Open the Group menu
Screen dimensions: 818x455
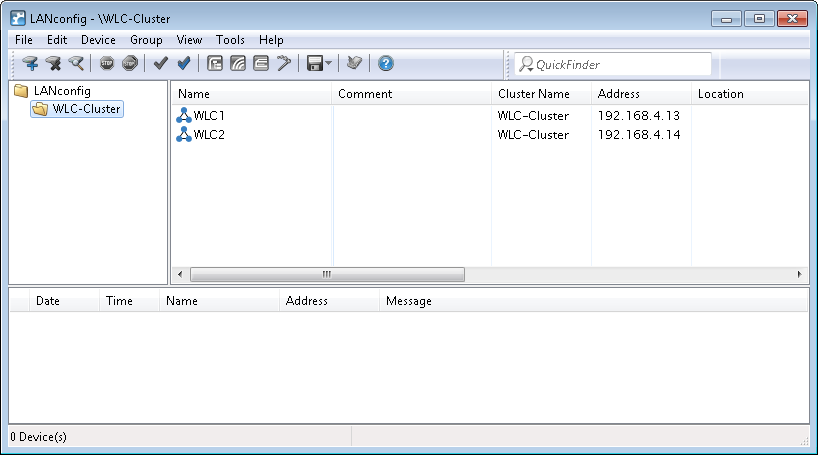146,40
